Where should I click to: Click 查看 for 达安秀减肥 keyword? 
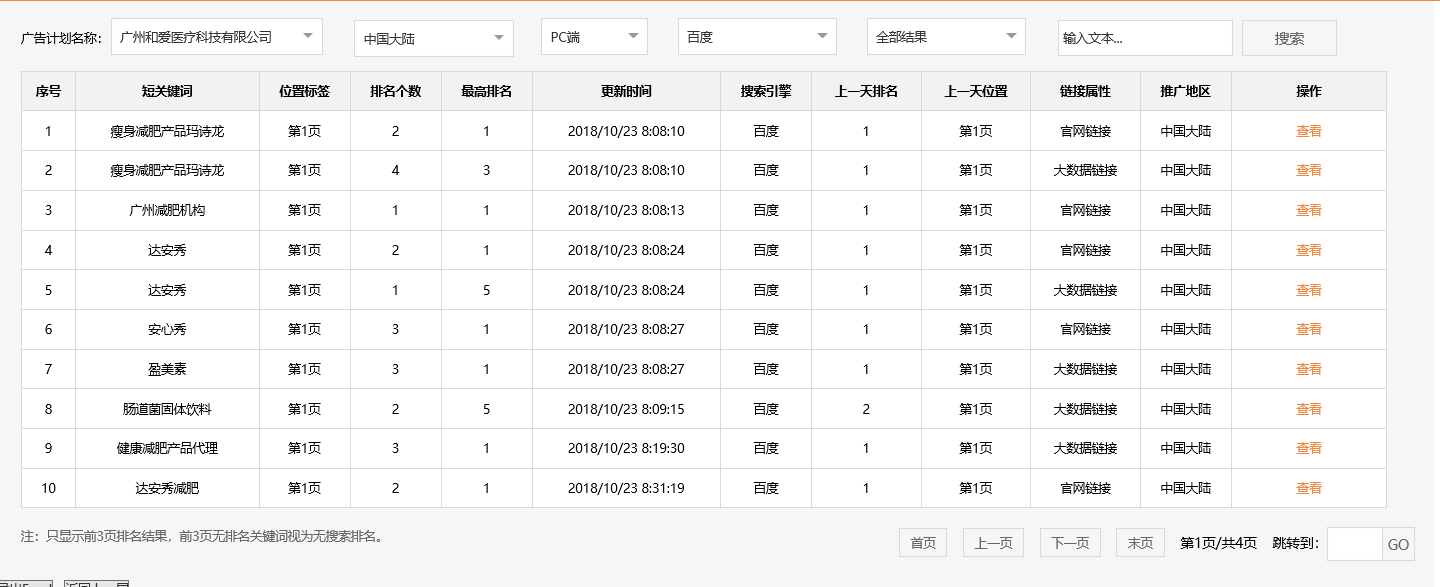1308,488
